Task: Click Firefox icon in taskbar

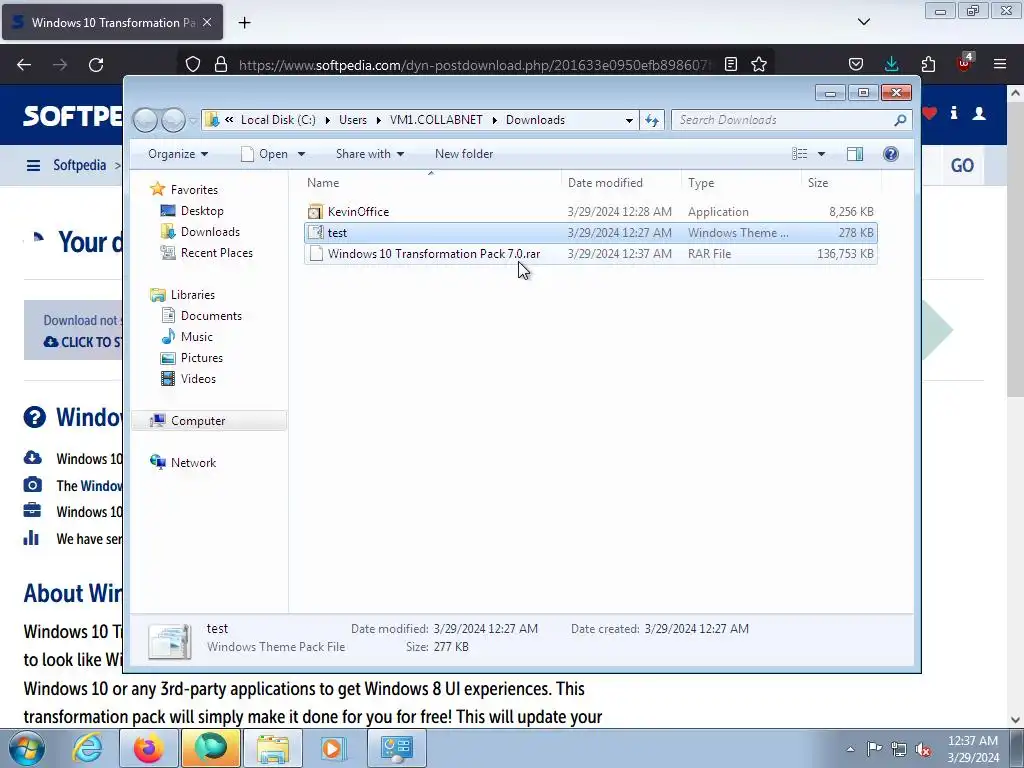Action: point(149,748)
